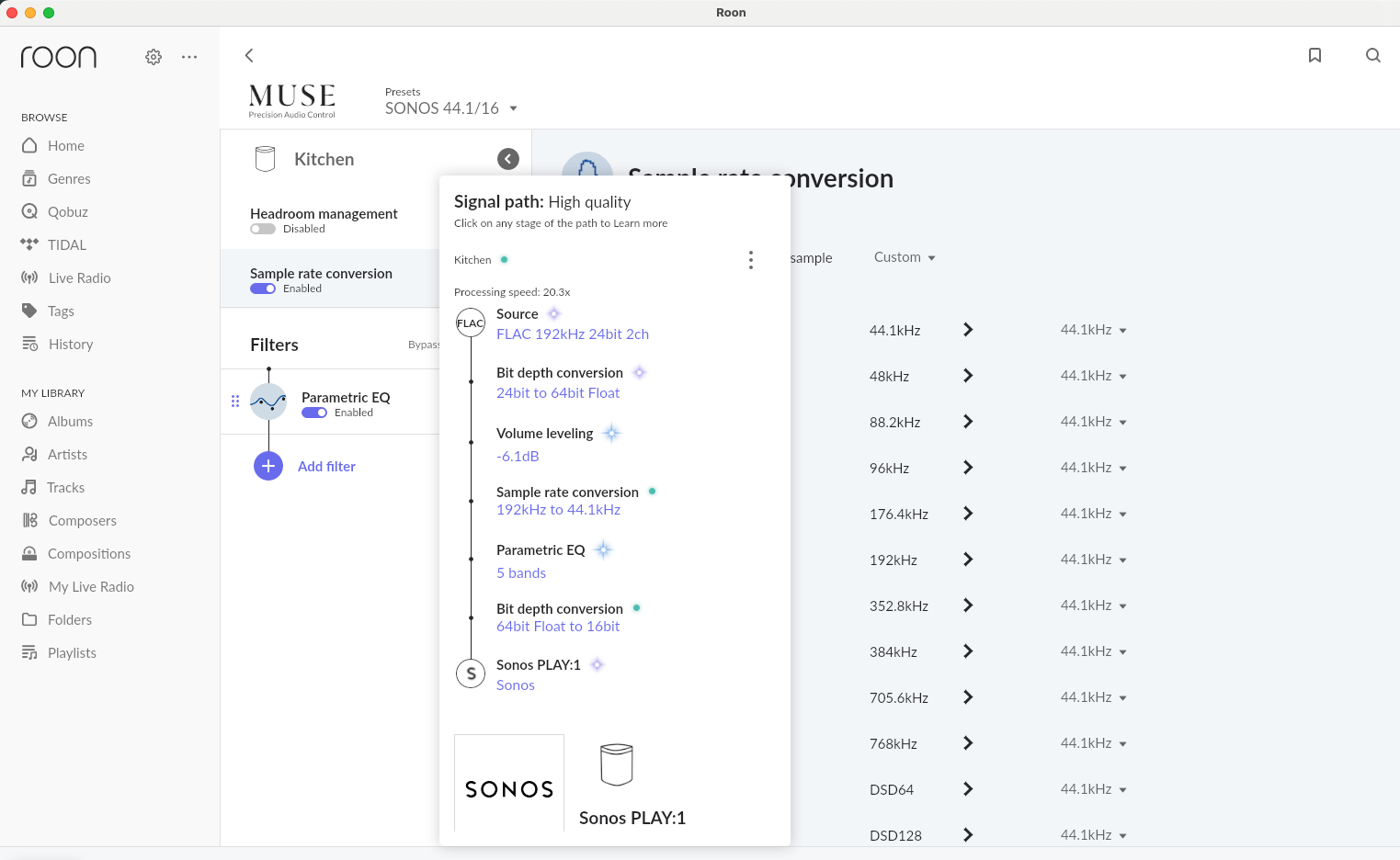Click the Albums sidebar icon
This screenshot has width=1400, height=860.
coord(29,421)
